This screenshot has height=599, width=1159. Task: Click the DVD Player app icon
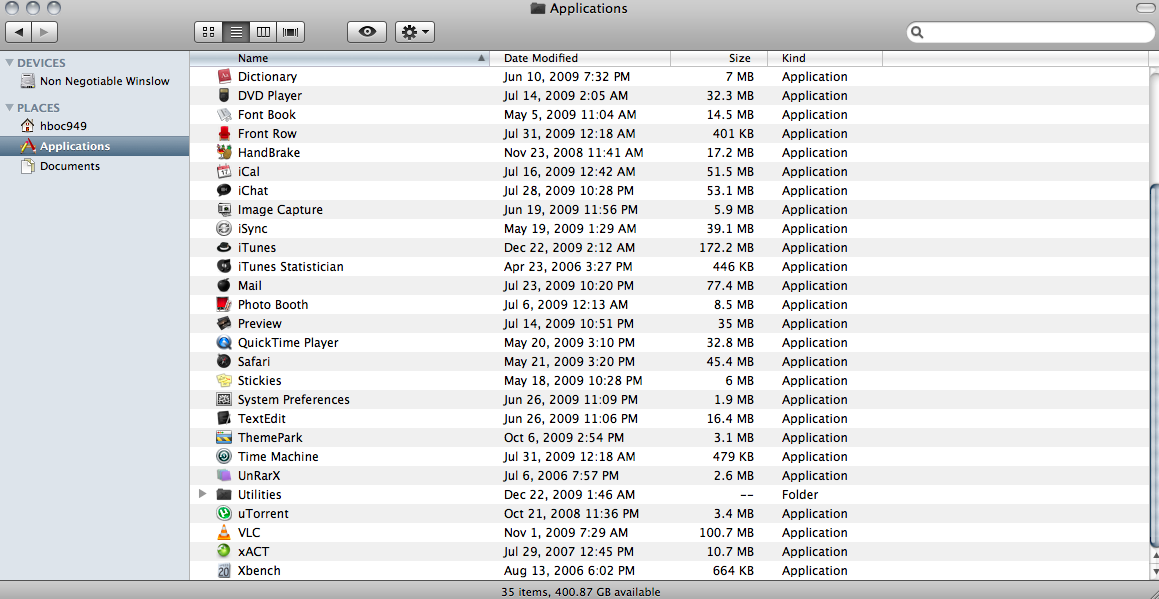coord(225,95)
